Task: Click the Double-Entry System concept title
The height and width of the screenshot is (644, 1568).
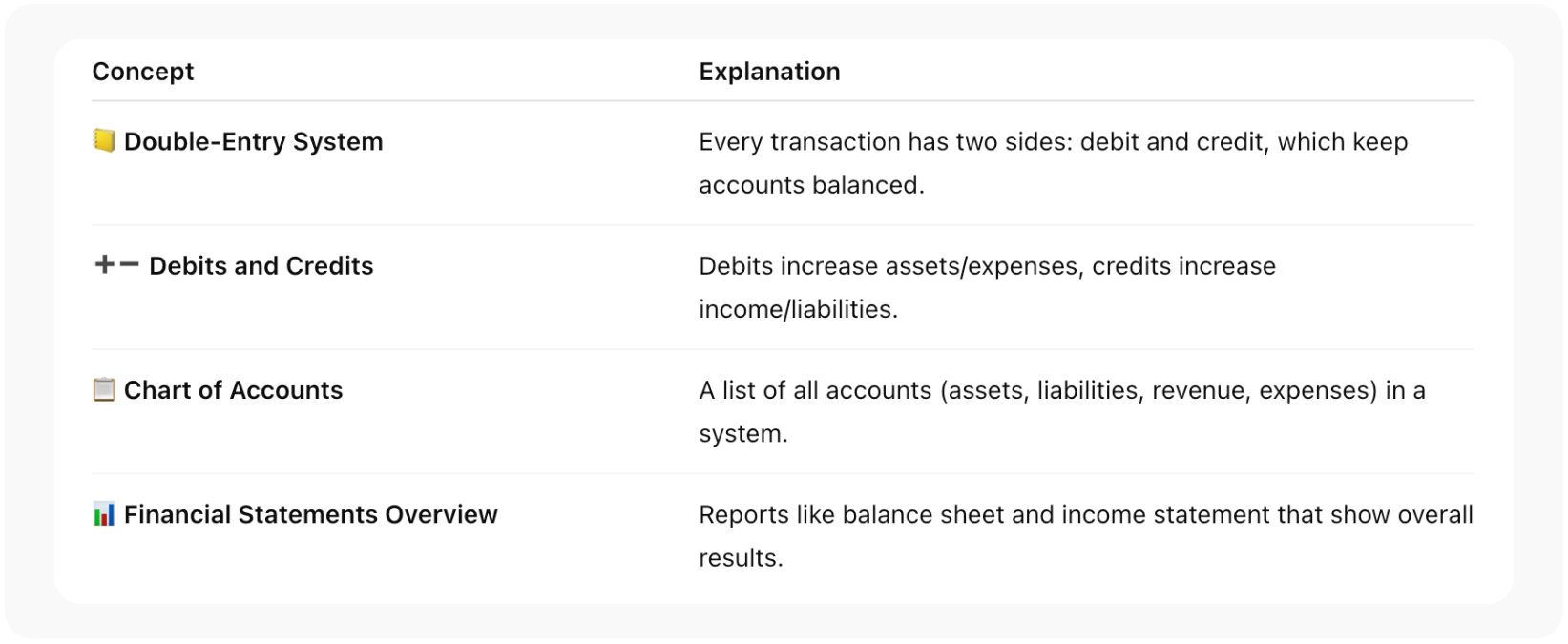Action: tap(253, 141)
